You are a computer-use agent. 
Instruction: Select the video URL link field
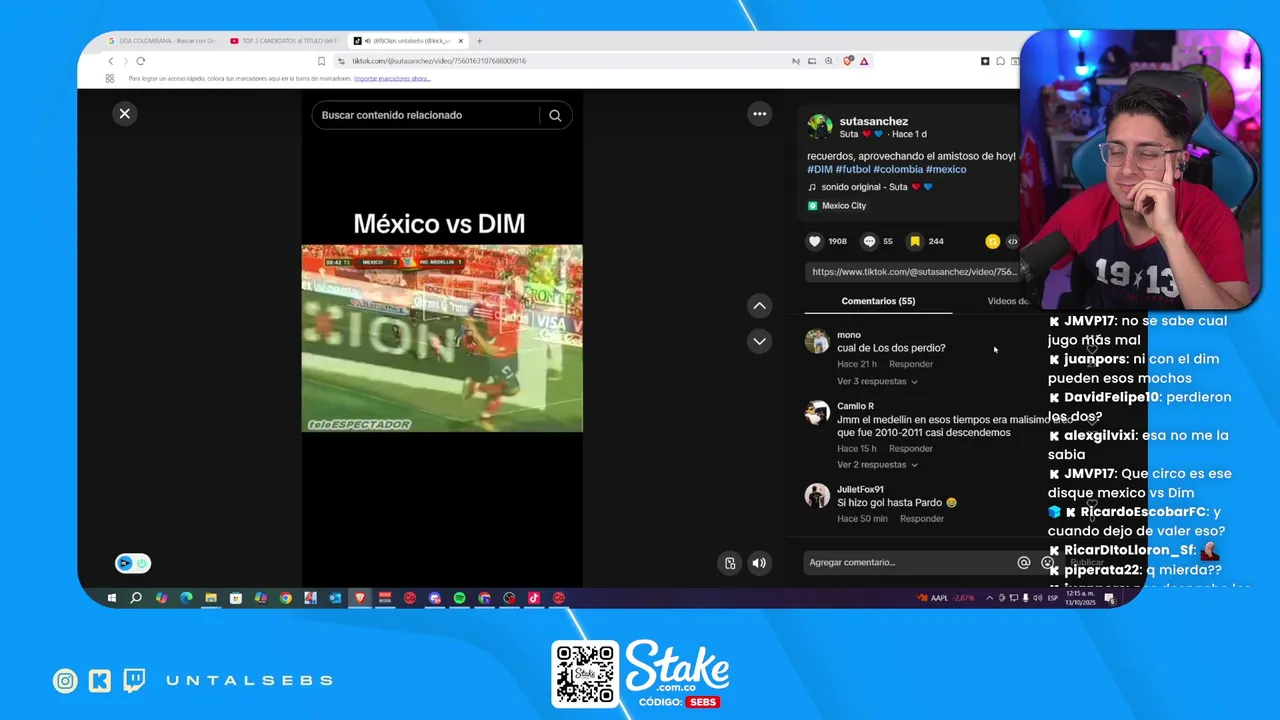pyautogui.click(x=913, y=272)
